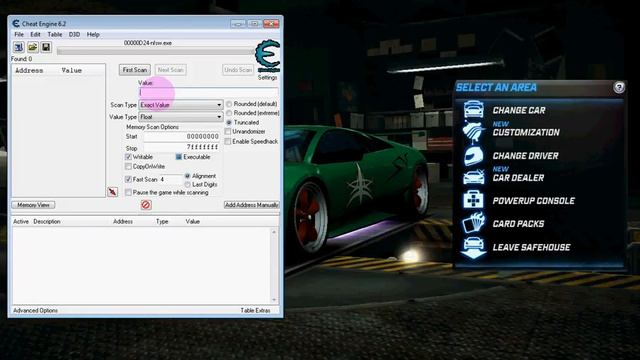Enable the Unrandomizer checkbox
This screenshot has height=360, width=640.
coord(228,131)
